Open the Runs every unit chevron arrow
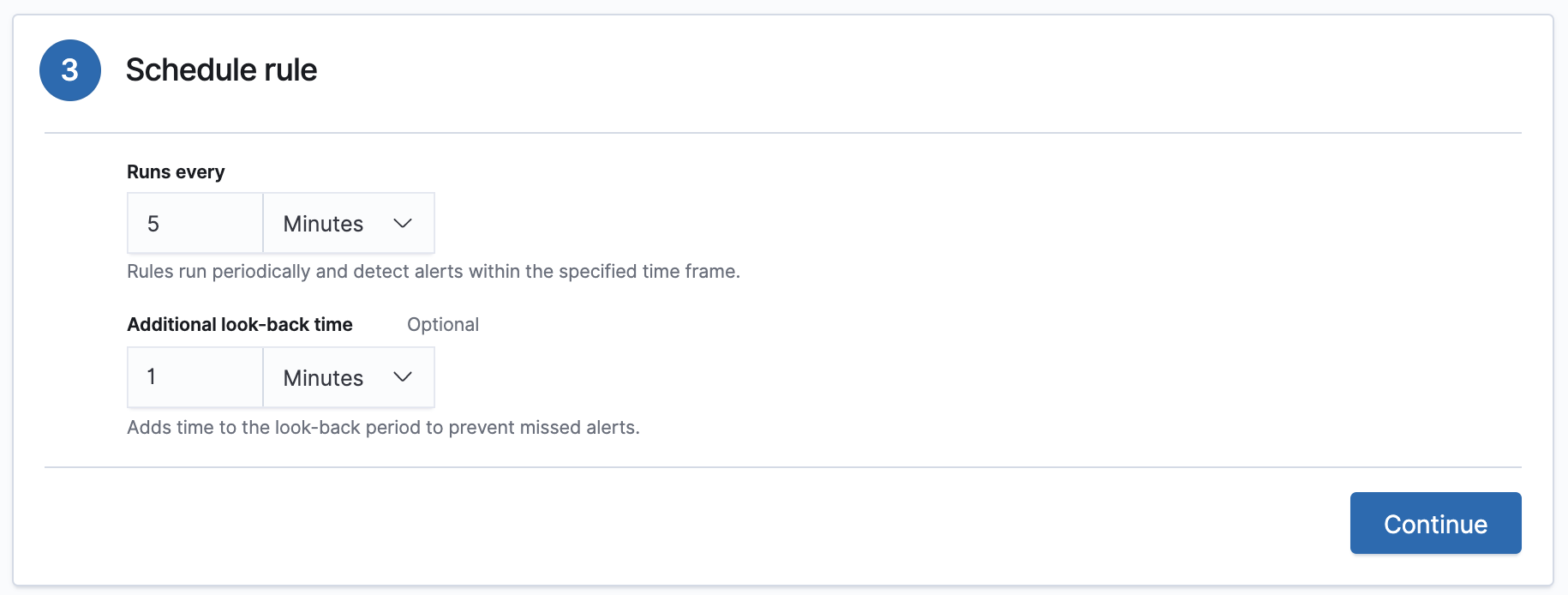Image resolution: width=1568 pixels, height=595 pixels. 403,224
